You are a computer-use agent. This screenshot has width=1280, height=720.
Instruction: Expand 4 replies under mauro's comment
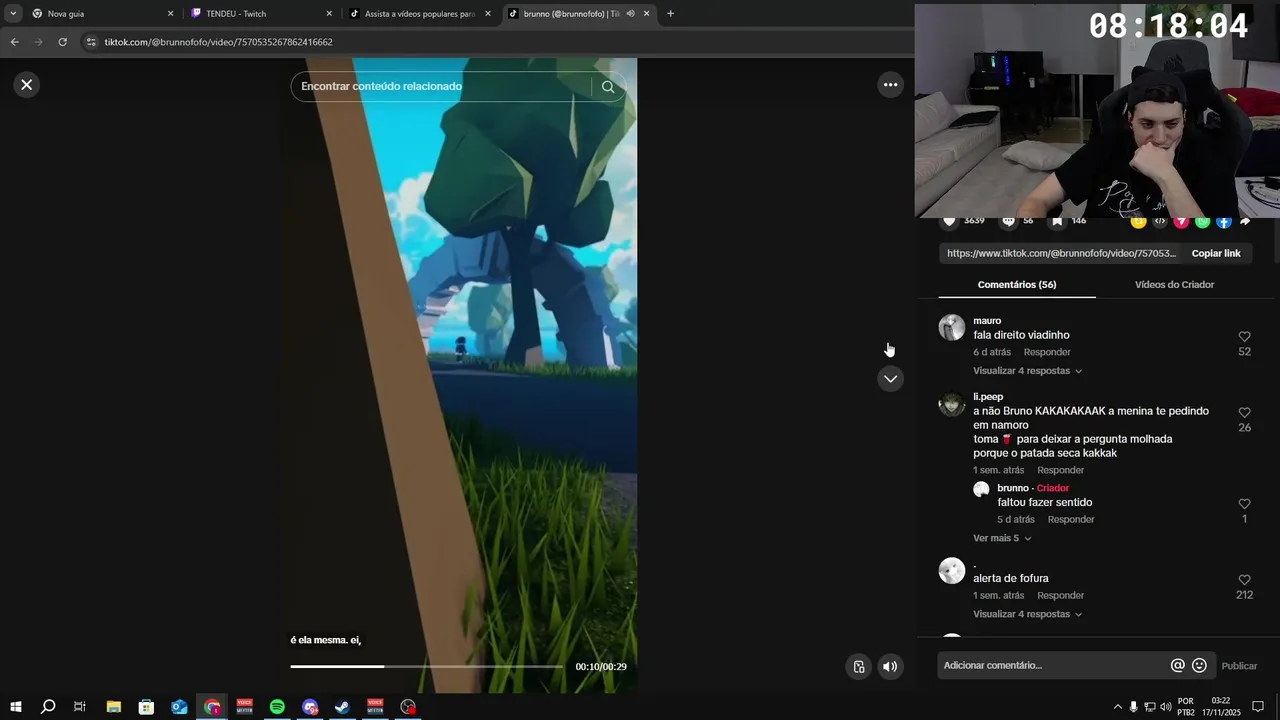(1027, 371)
